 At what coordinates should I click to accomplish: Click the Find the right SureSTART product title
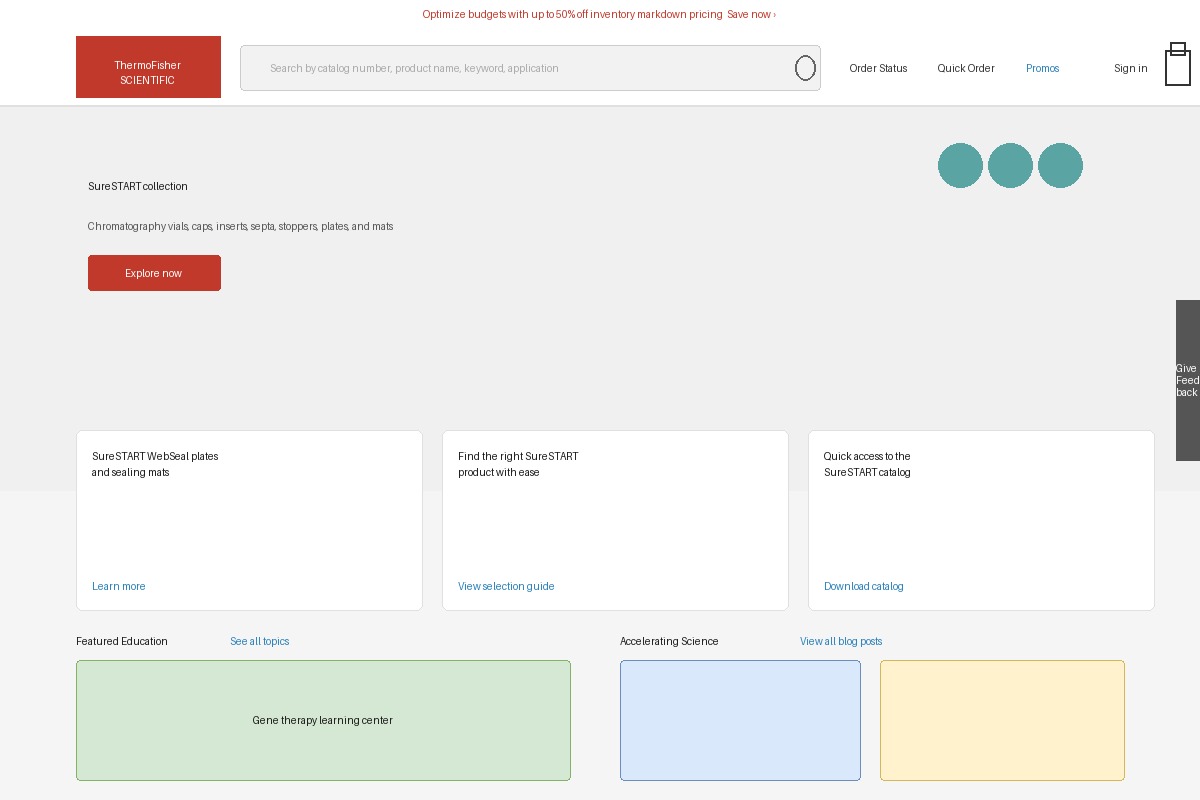click(x=518, y=464)
